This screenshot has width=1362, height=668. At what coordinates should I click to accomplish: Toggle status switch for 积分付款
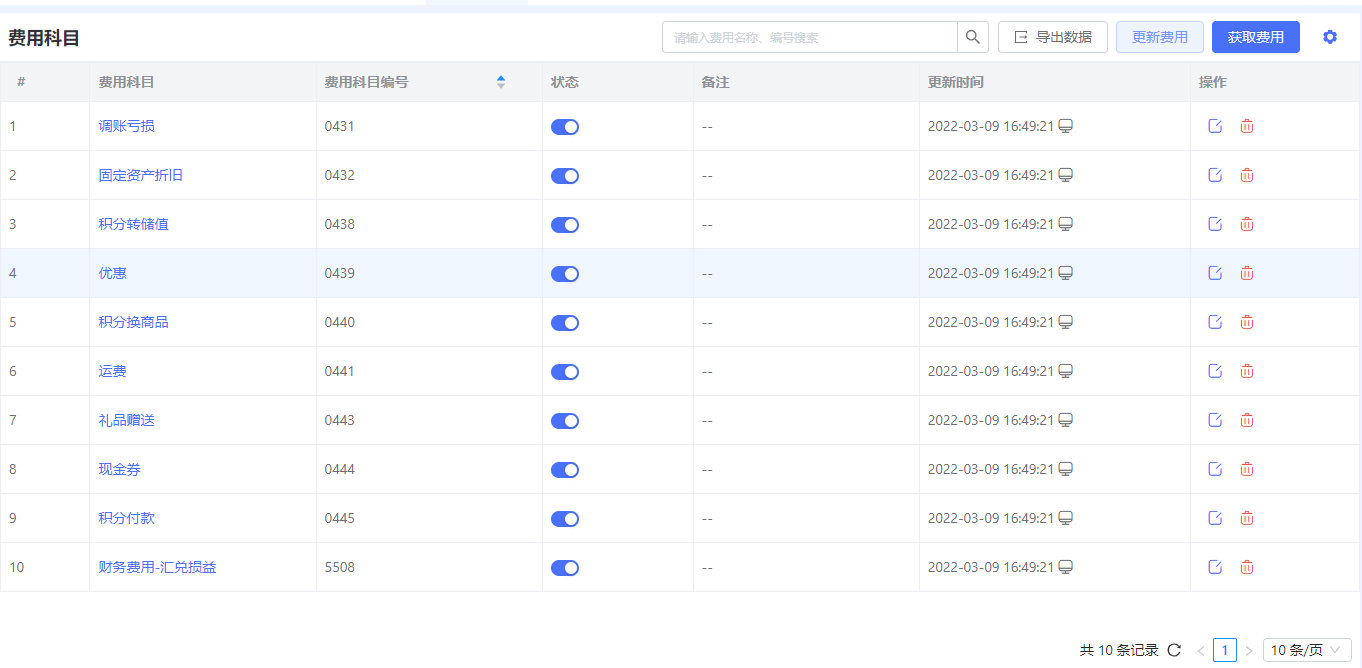(565, 519)
